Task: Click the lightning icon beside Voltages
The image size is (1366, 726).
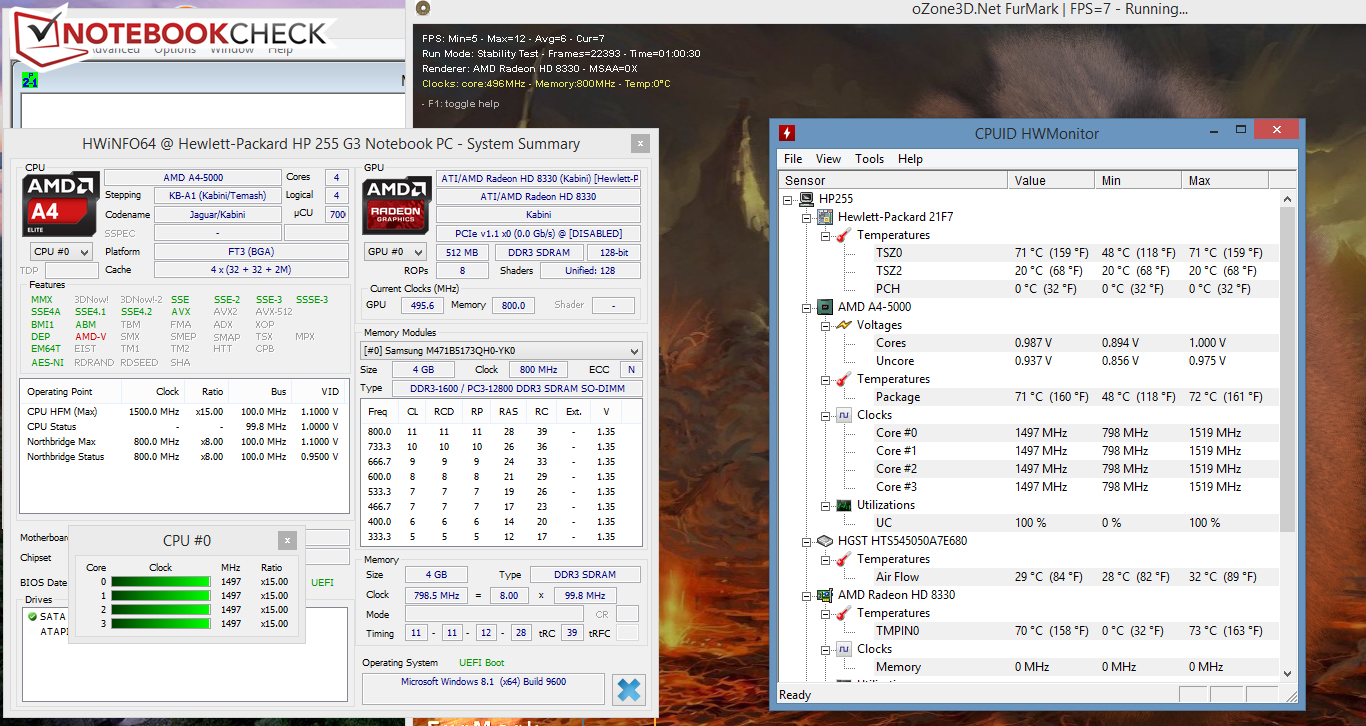Action: coord(843,325)
